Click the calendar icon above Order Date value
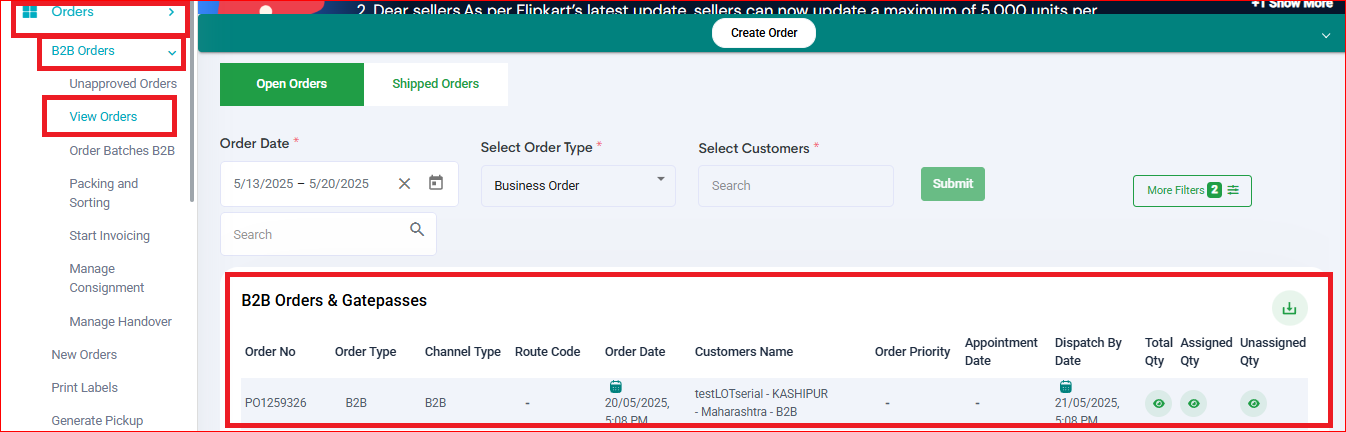The image size is (1346, 432). tap(615, 386)
